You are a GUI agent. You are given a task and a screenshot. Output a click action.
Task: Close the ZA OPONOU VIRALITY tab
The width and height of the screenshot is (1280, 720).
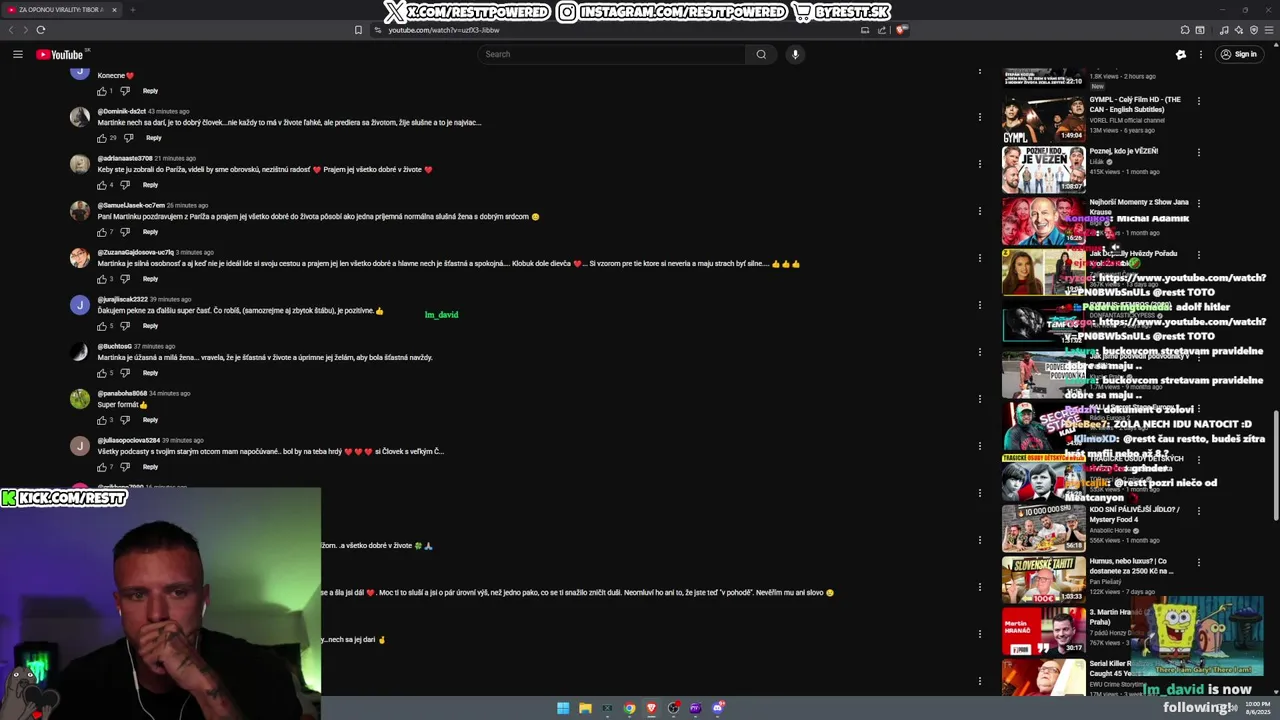pos(114,10)
